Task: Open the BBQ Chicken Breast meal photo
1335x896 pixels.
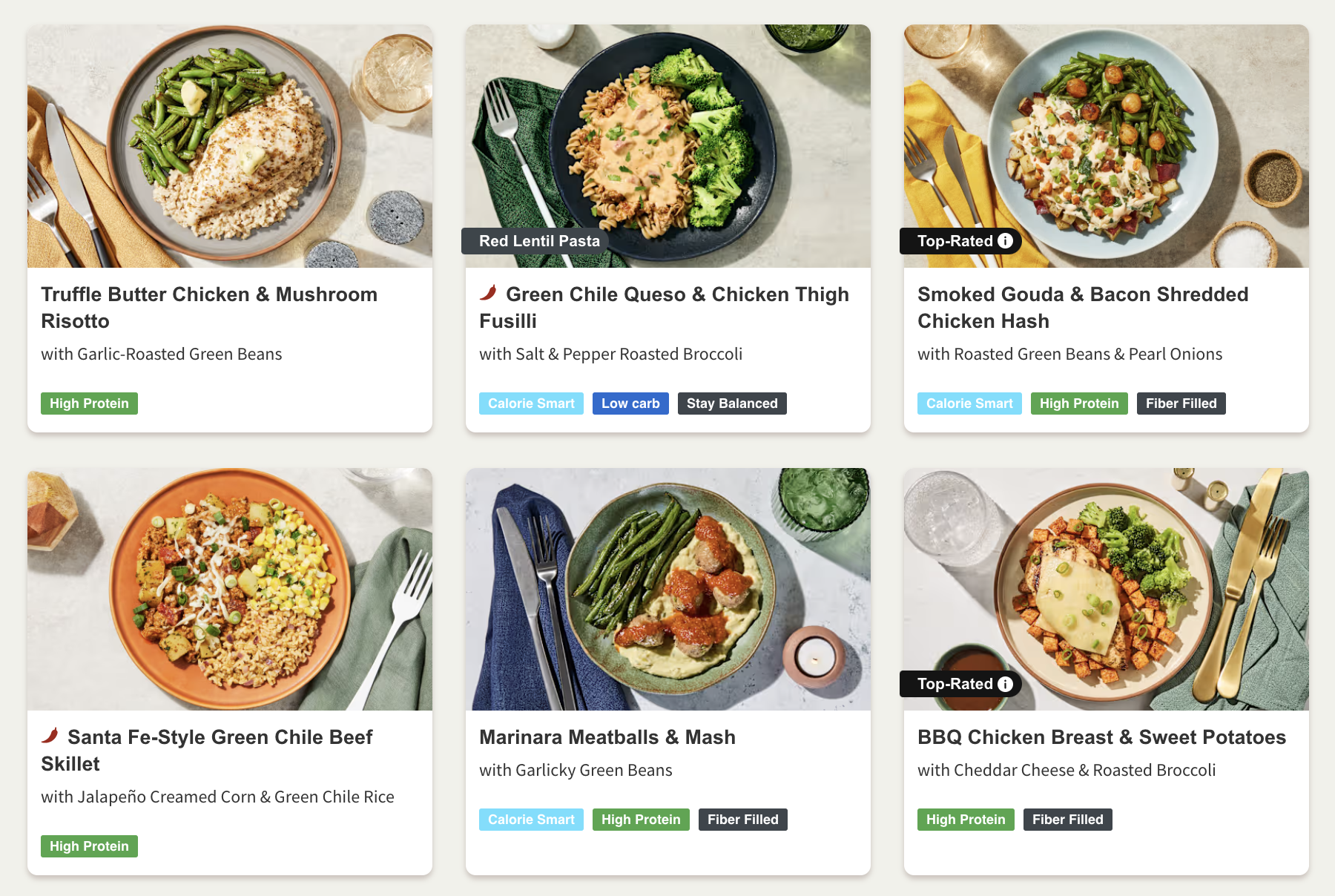Action: click(1107, 589)
